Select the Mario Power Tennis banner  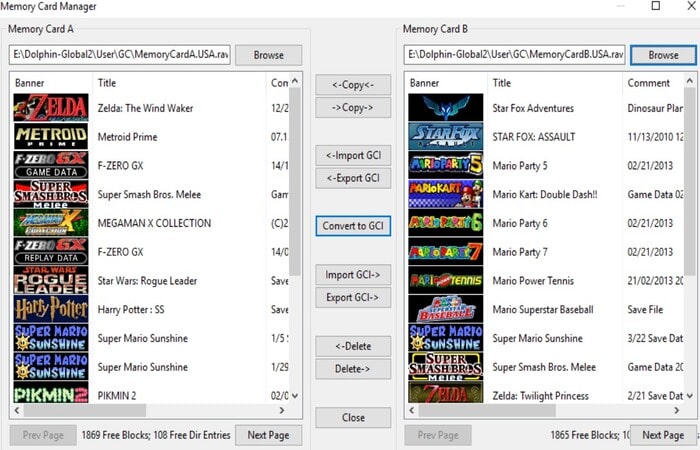pyautogui.click(x=446, y=280)
